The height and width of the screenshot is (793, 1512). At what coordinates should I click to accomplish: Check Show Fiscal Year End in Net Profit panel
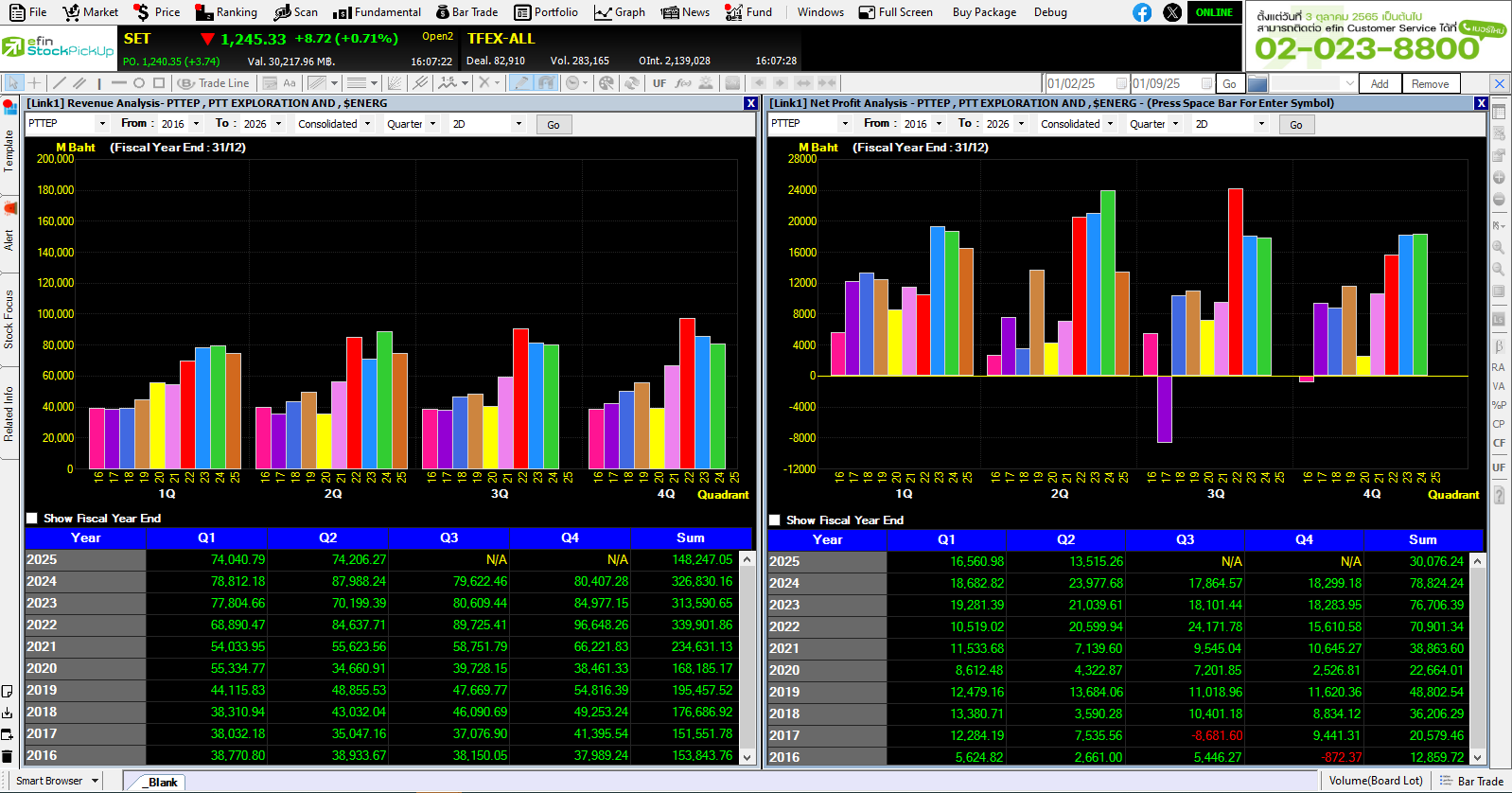[x=775, y=520]
